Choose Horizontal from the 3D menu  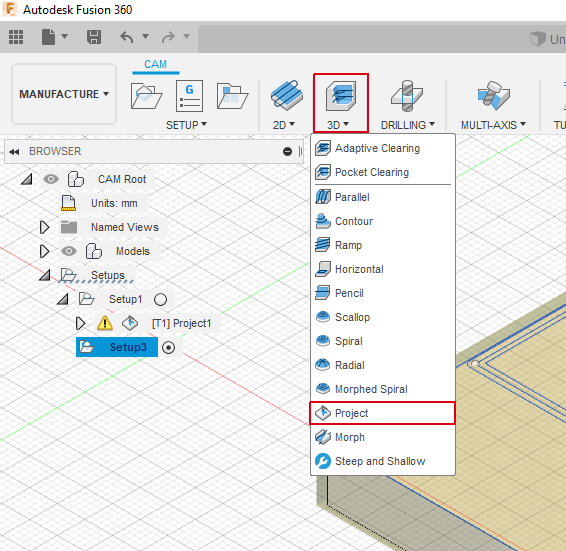(x=383, y=269)
